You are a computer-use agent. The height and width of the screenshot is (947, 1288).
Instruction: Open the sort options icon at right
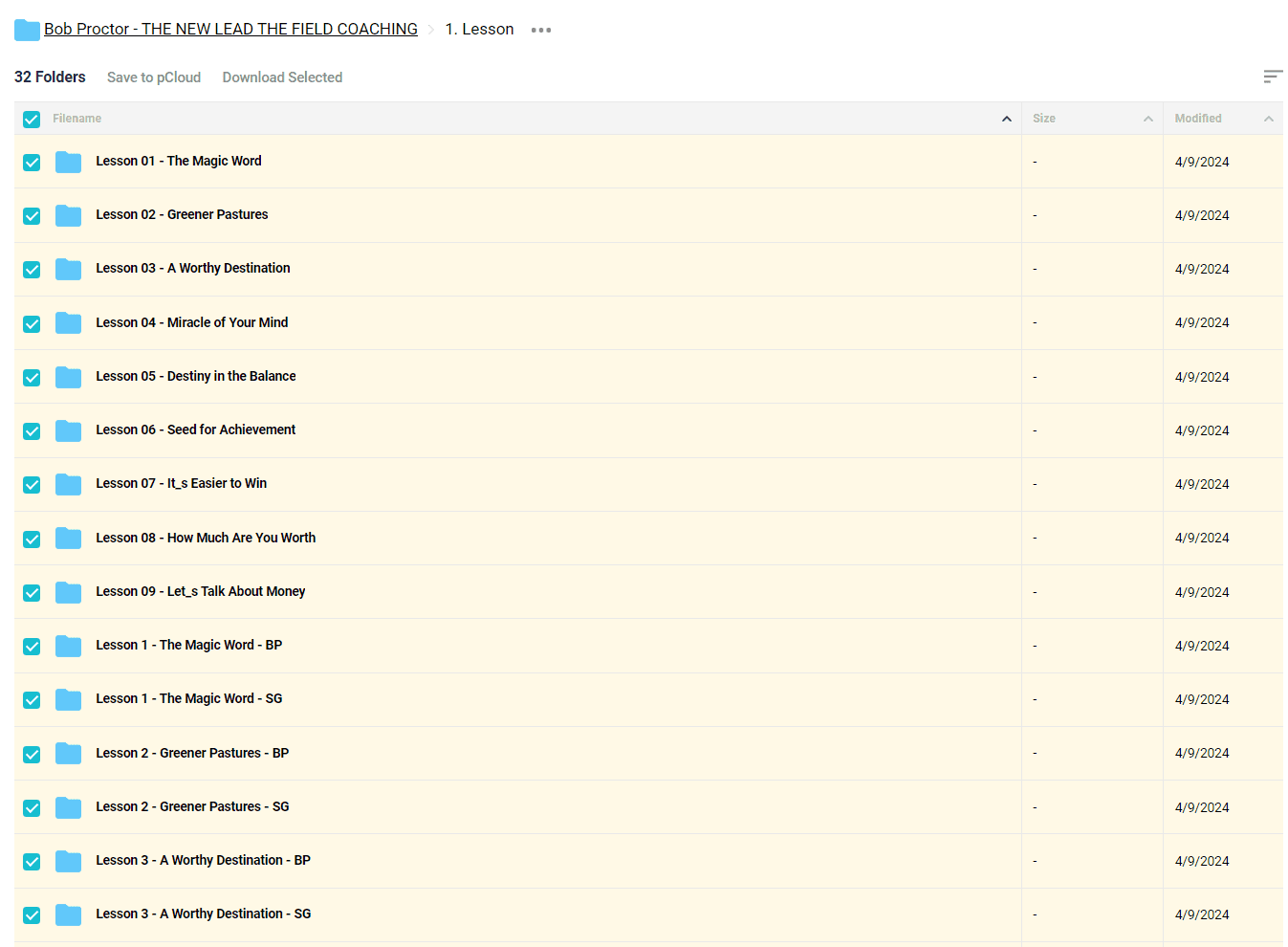[x=1273, y=77]
